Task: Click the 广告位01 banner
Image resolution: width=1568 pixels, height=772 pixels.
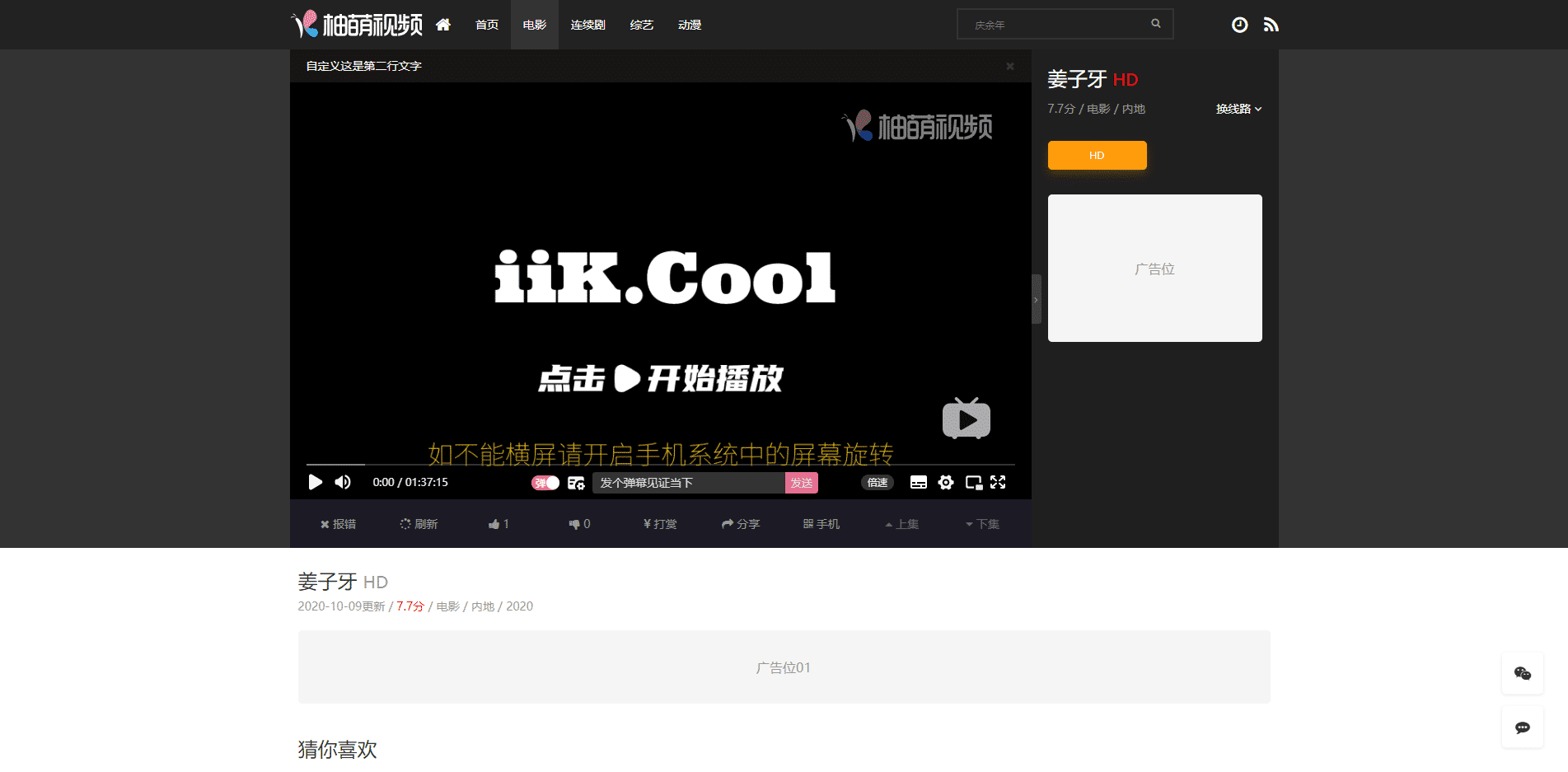Action: [784, 667]
